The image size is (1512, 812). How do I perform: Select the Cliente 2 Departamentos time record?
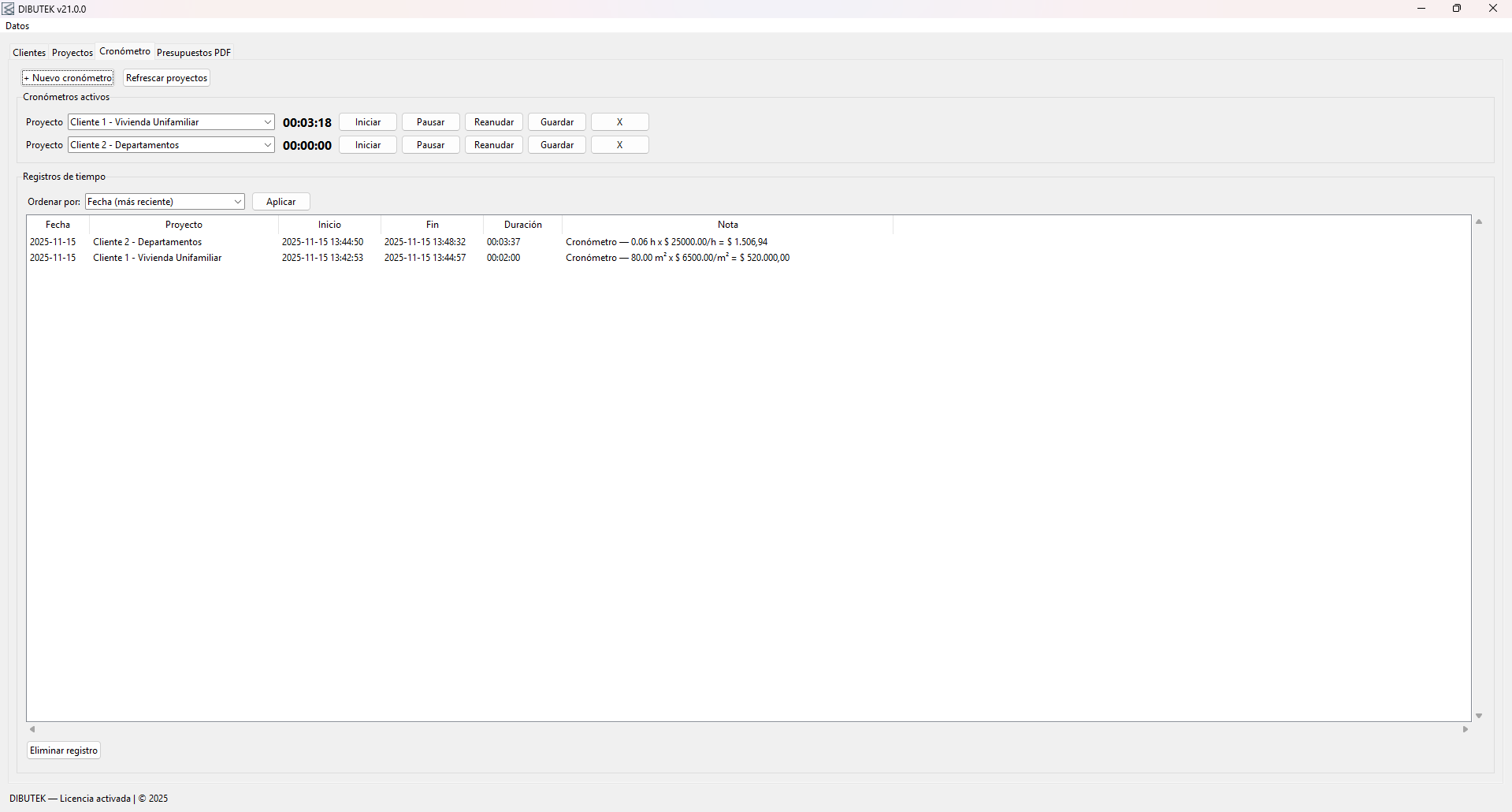pos(147,242)
